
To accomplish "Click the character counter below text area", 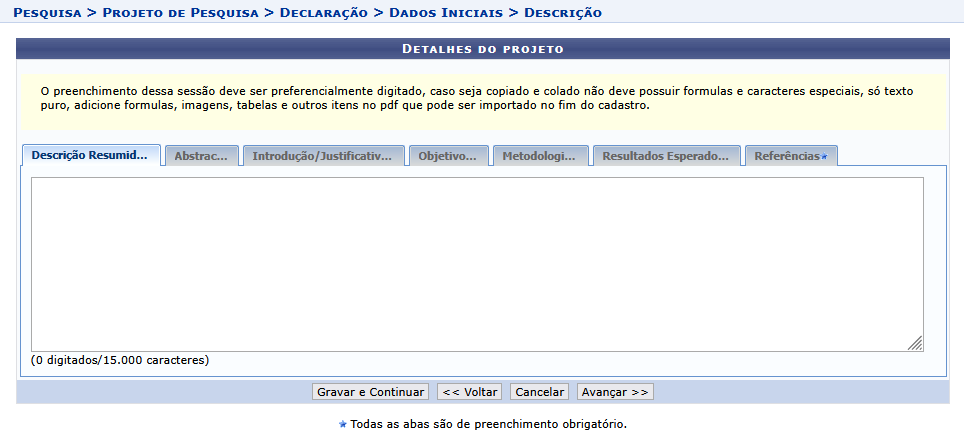I will [x=120, y=359].
